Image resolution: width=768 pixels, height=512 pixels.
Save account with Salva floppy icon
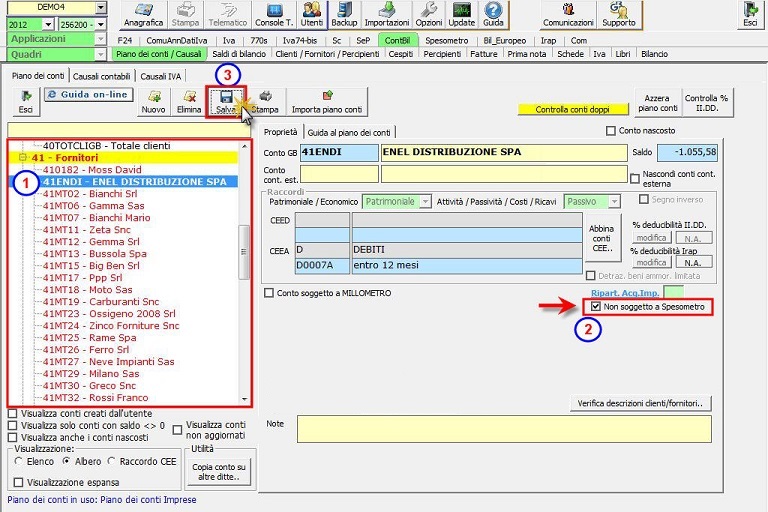226,102
